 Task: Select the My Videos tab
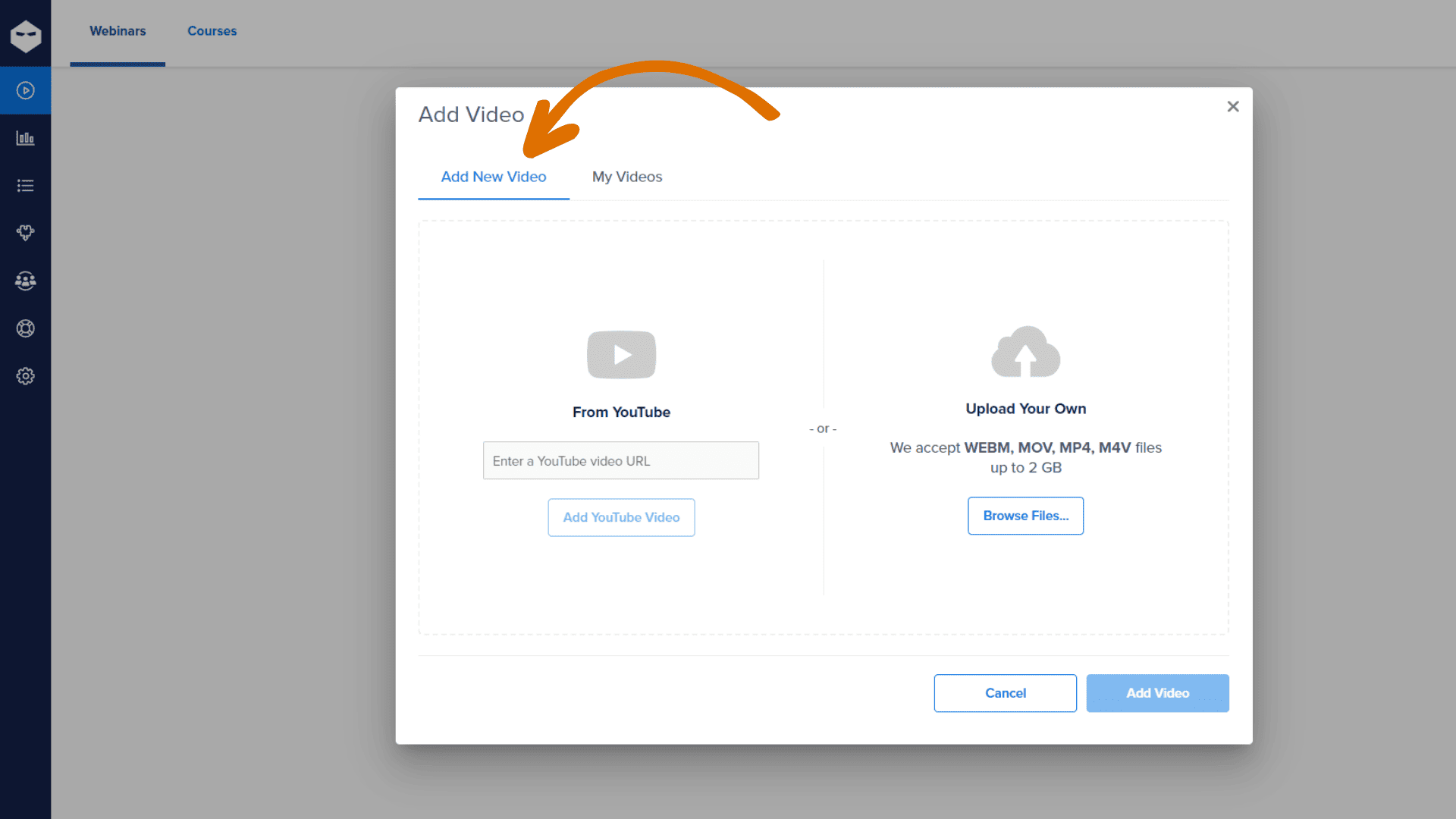pos(627,177)
